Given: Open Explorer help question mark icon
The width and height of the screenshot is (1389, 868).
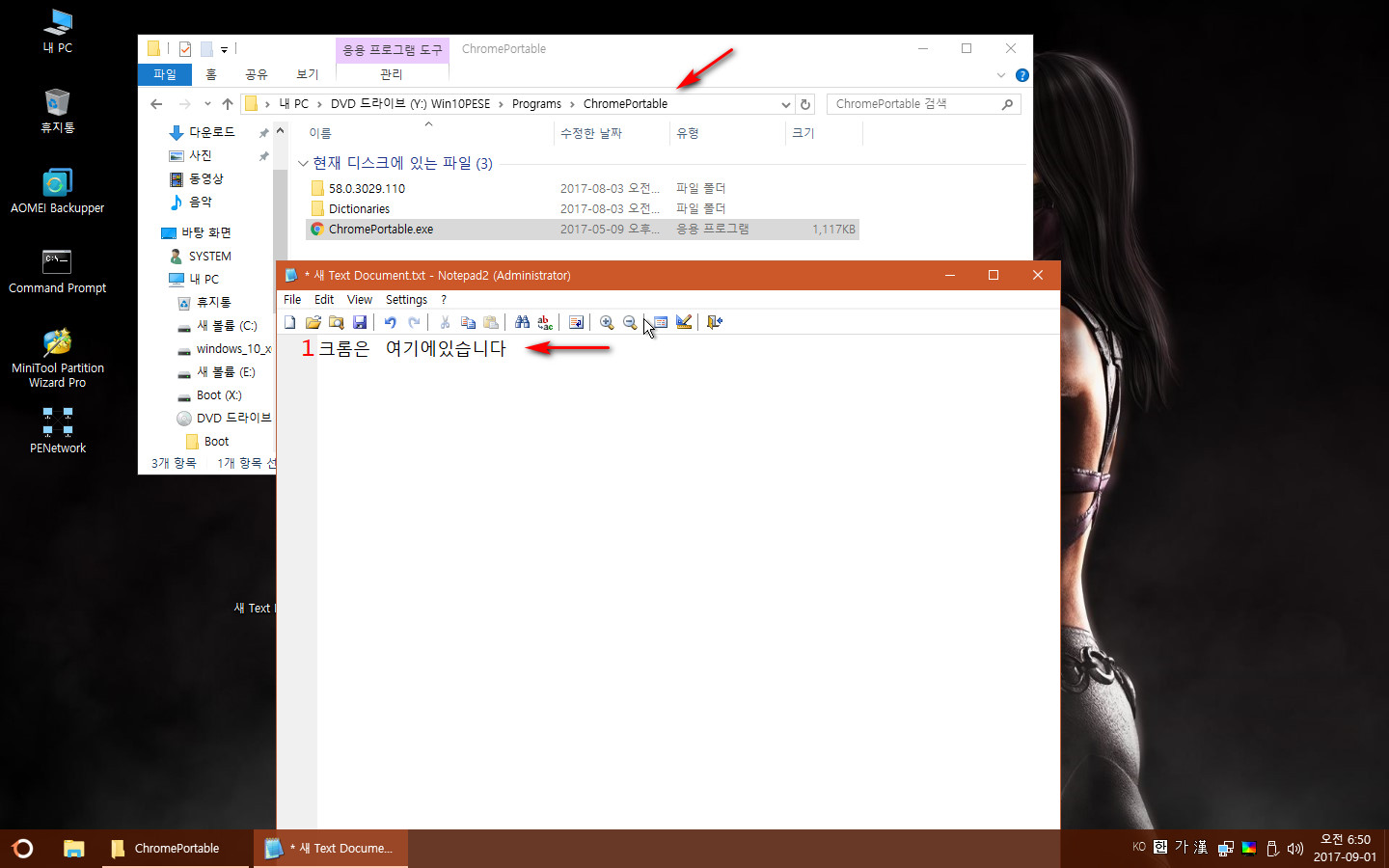Looking at the screenshot, I should point(1022,75).
